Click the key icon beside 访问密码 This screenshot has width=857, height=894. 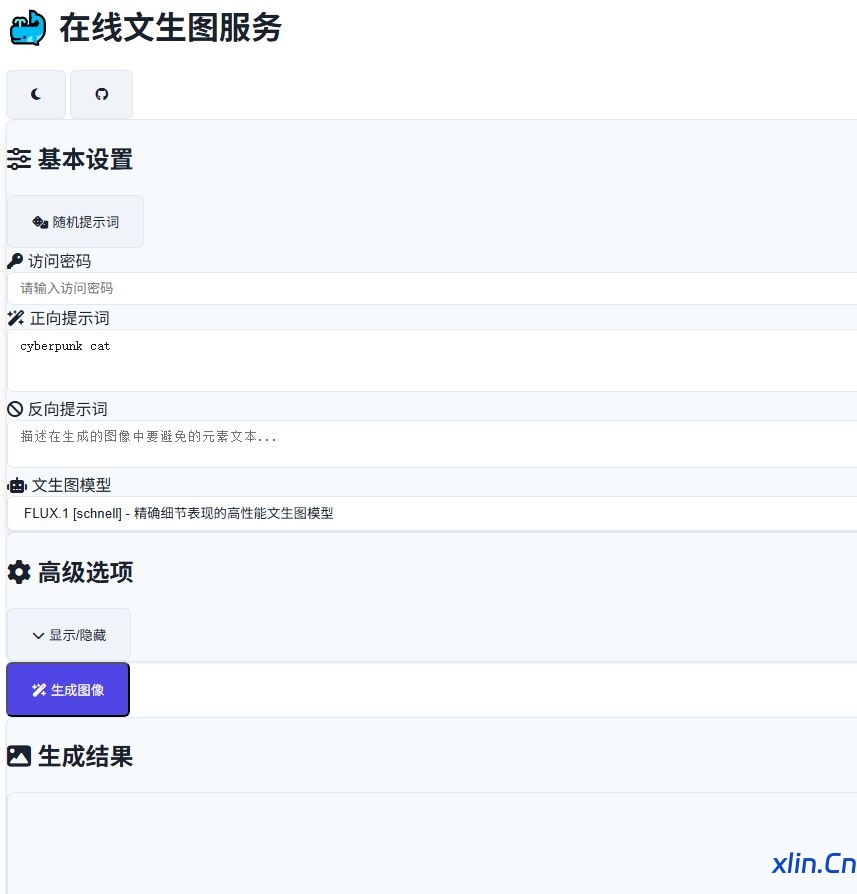tap(15, 261)
